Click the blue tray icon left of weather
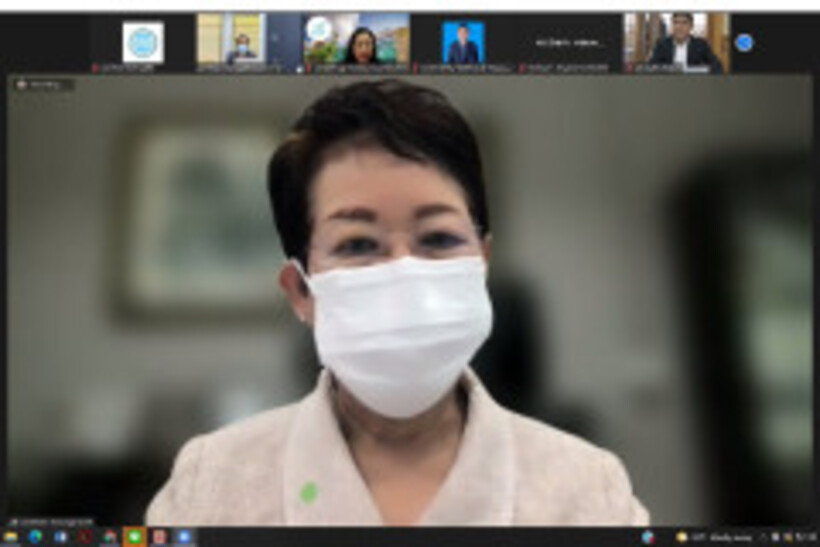The width and height of the screenshot is (820, 547). click(648, 537)
